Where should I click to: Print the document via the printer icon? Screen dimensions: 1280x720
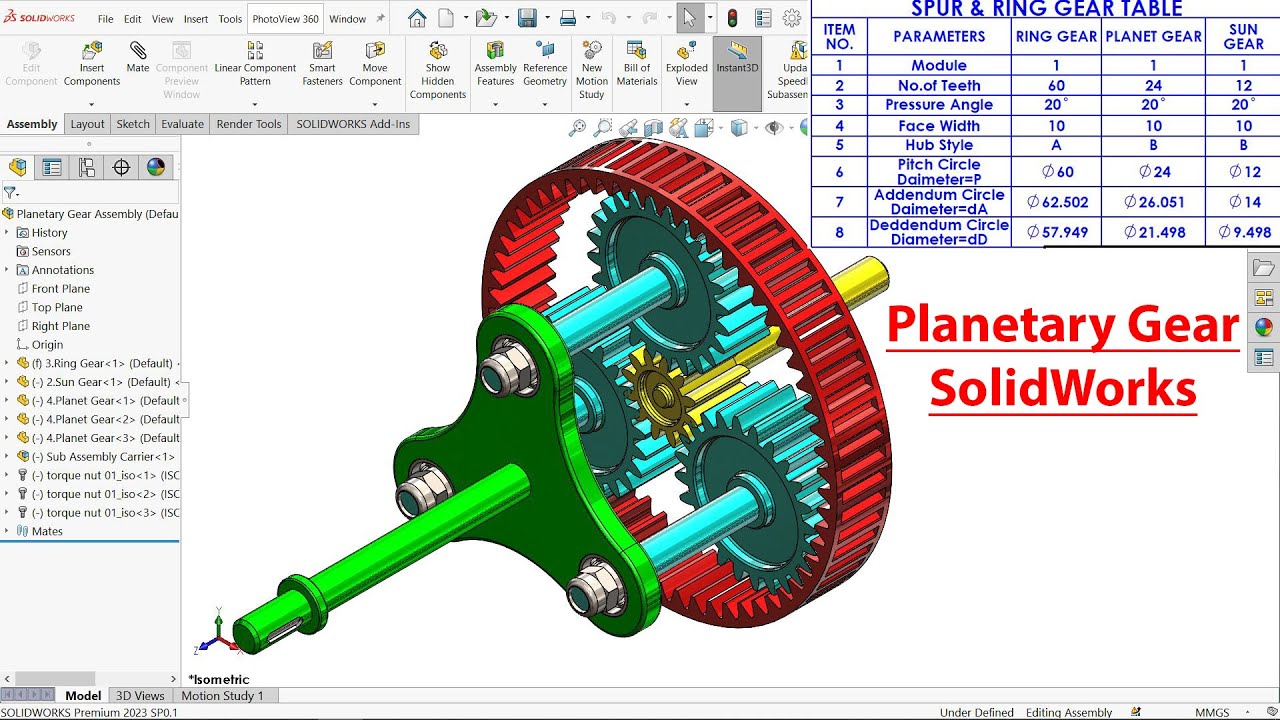(568, 18)
